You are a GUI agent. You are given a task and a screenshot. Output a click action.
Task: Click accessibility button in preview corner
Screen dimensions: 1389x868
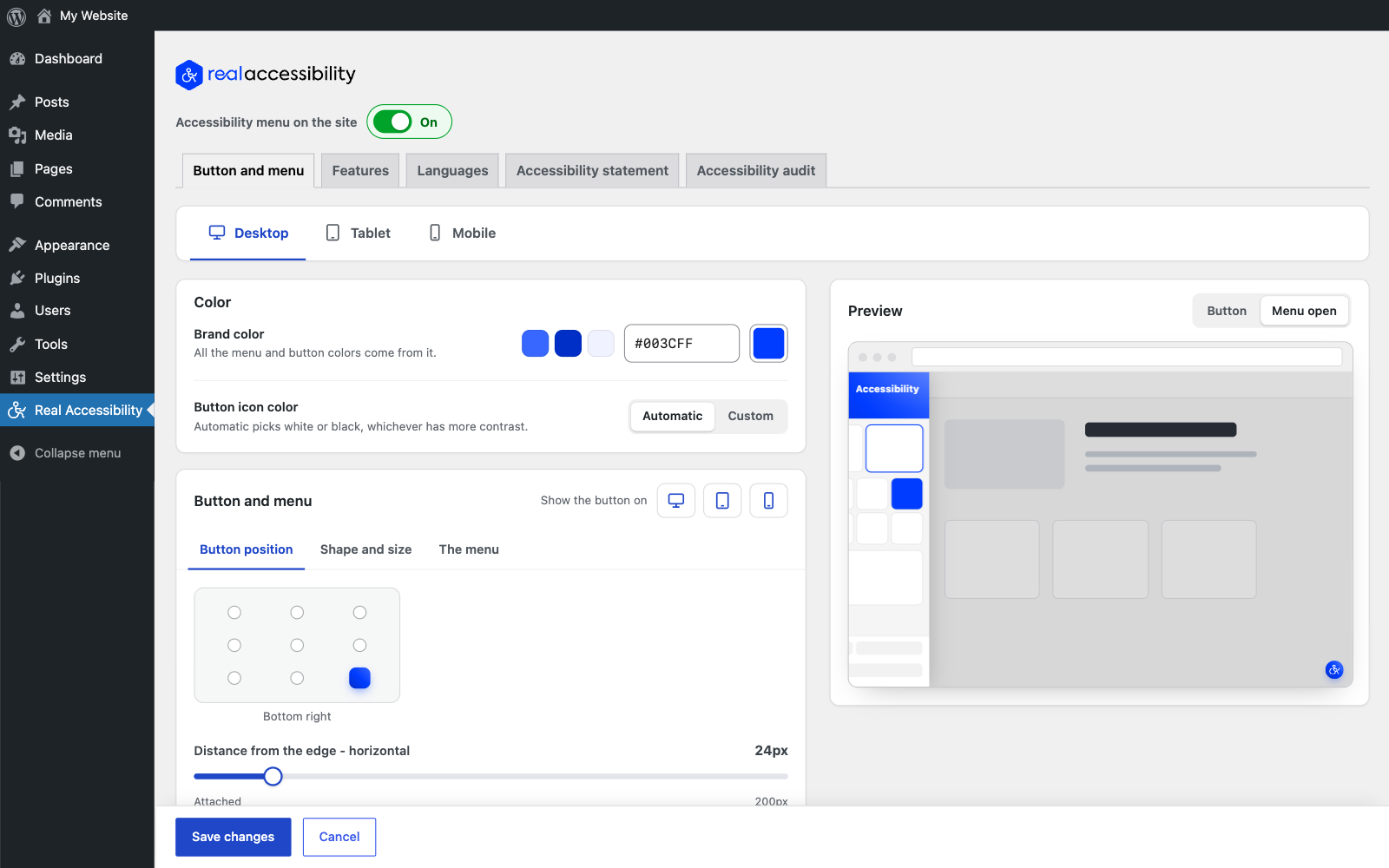1334,669
